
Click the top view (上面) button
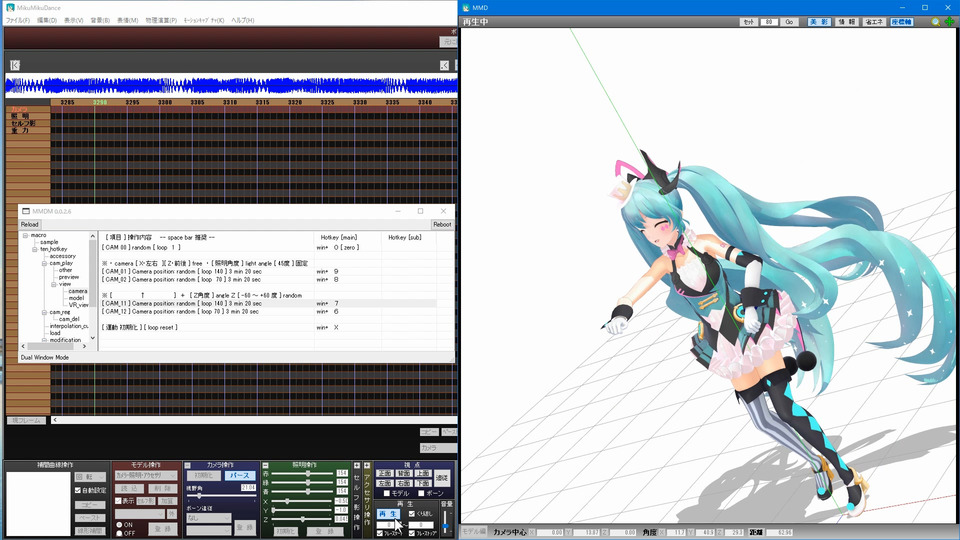point(423,473)
